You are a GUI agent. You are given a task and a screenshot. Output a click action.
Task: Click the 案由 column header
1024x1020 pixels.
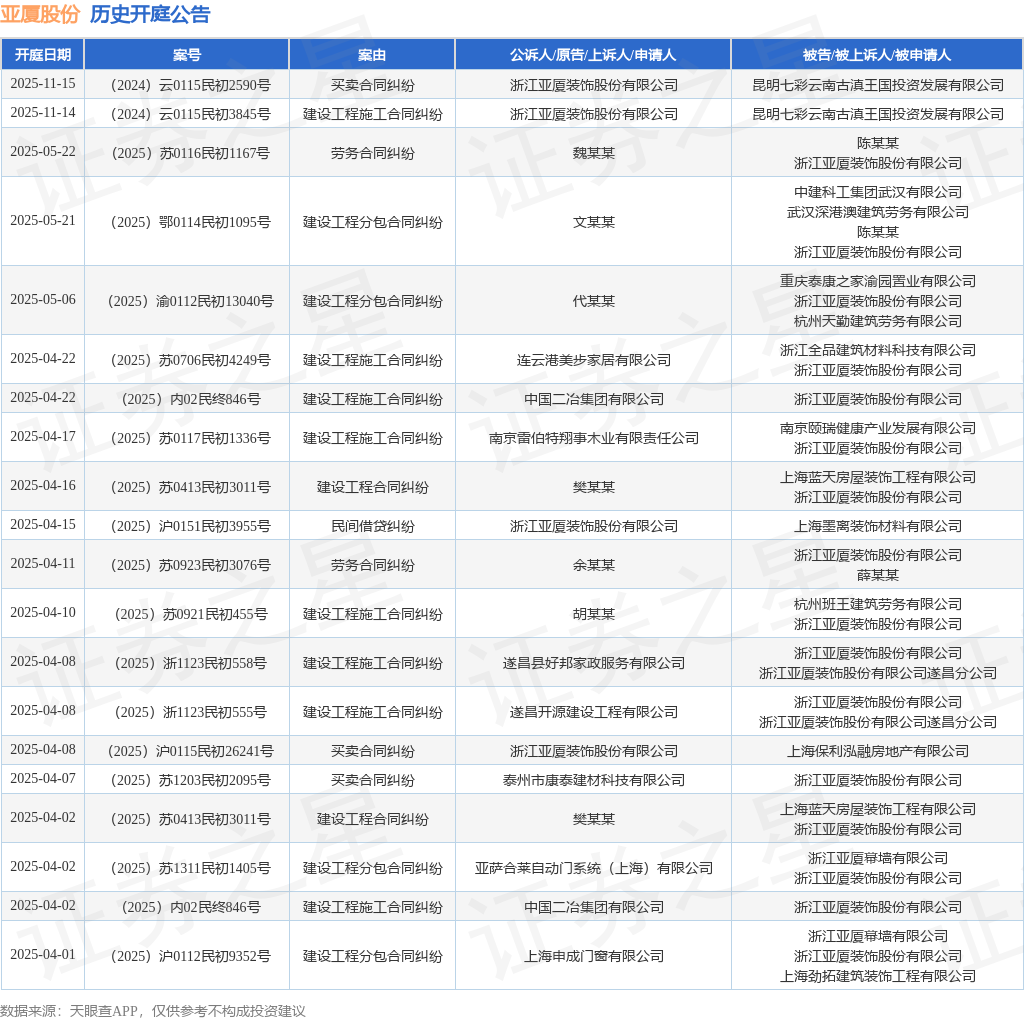(x=372, y=55)
